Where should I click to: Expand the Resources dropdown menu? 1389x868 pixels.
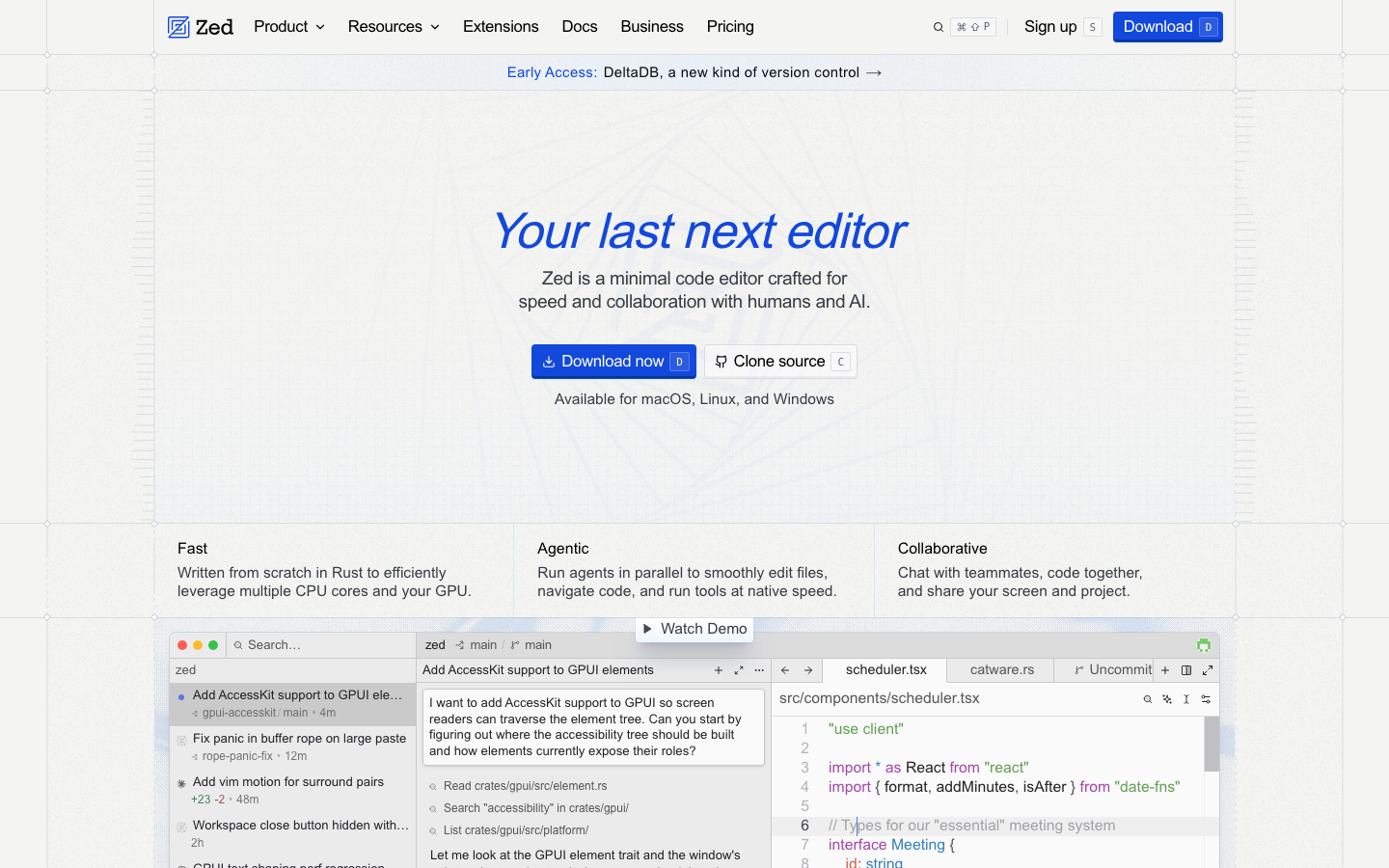click(x=394, y=27)
